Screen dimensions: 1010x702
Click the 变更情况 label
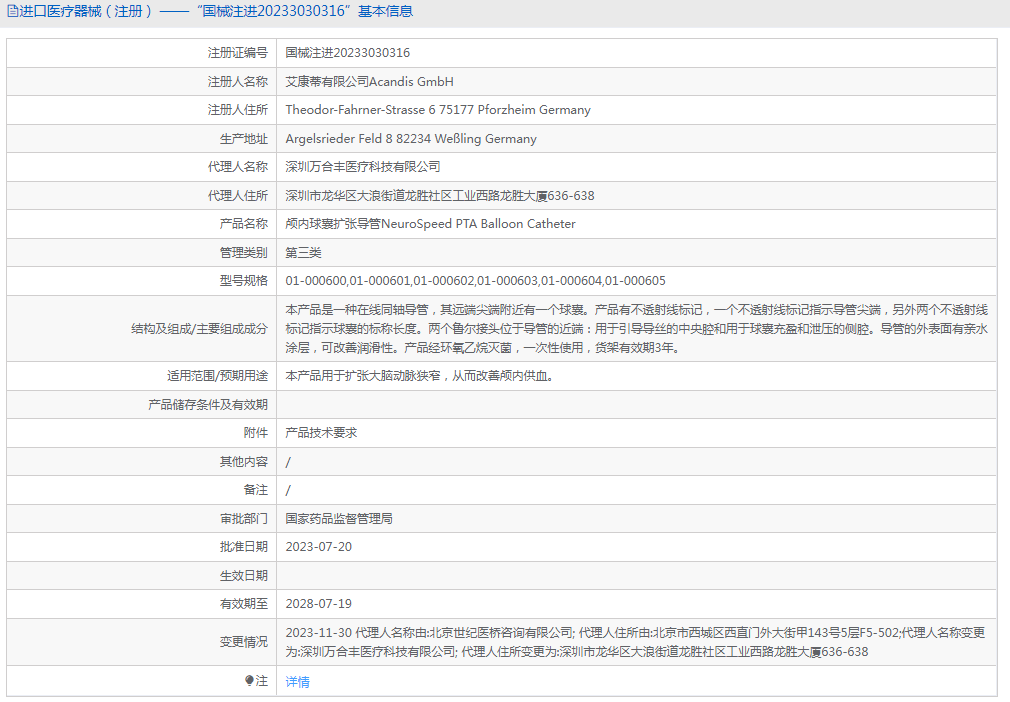coord(243,642)
